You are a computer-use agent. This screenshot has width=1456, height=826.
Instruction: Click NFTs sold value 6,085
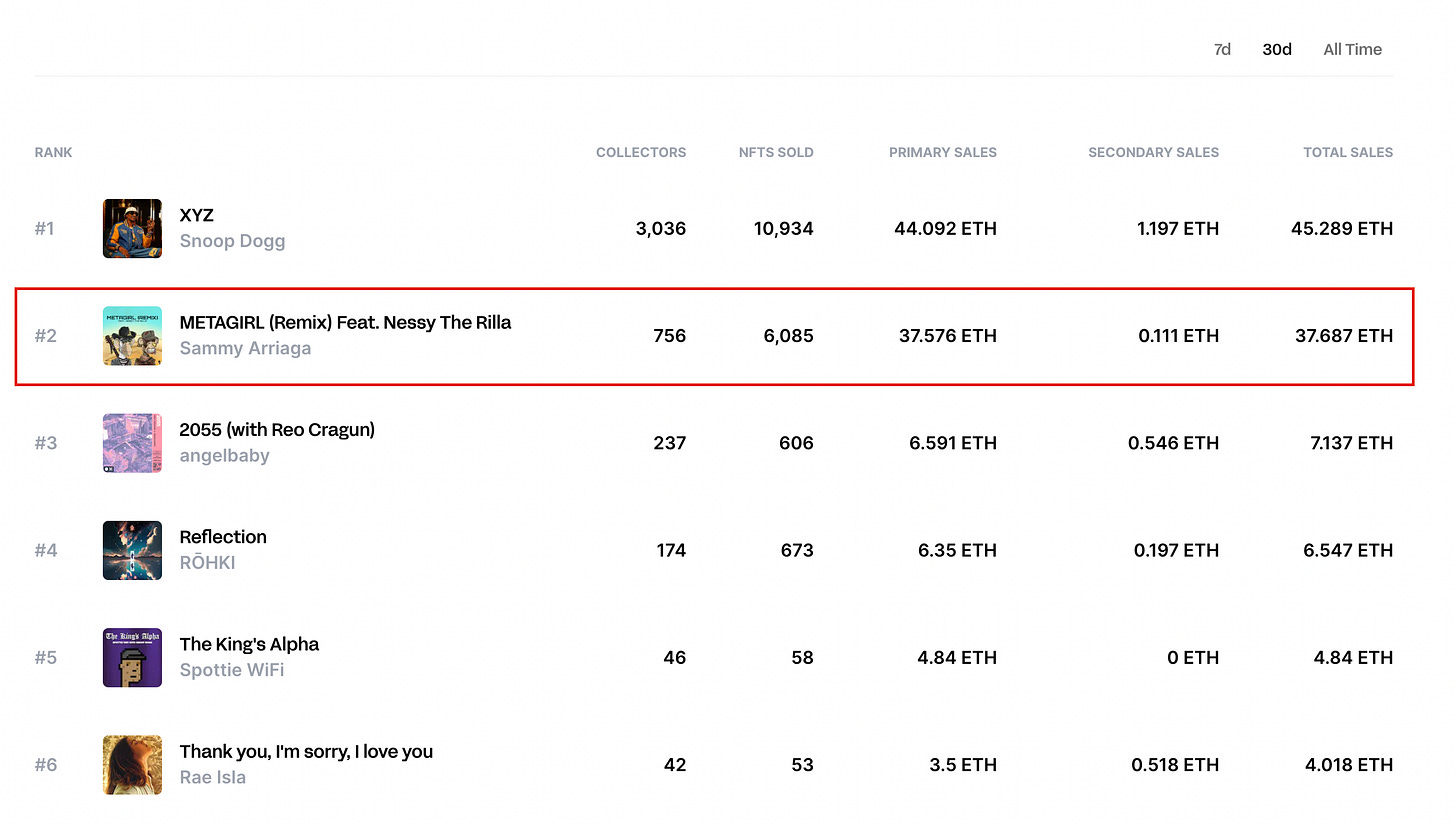[x=789, y=336]
